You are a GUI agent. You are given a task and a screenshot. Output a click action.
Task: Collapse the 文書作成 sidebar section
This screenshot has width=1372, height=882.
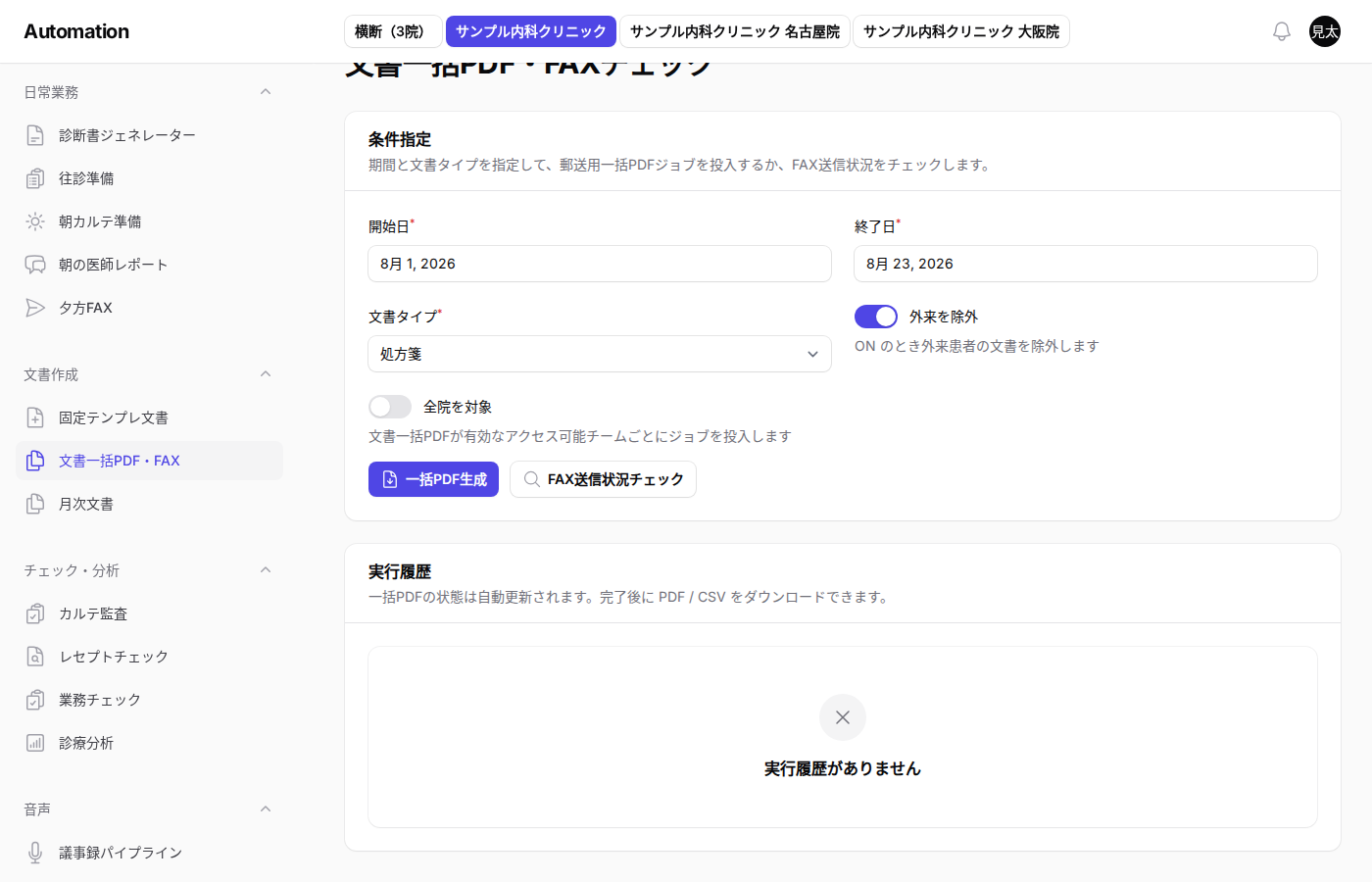[x=266, y=374]
